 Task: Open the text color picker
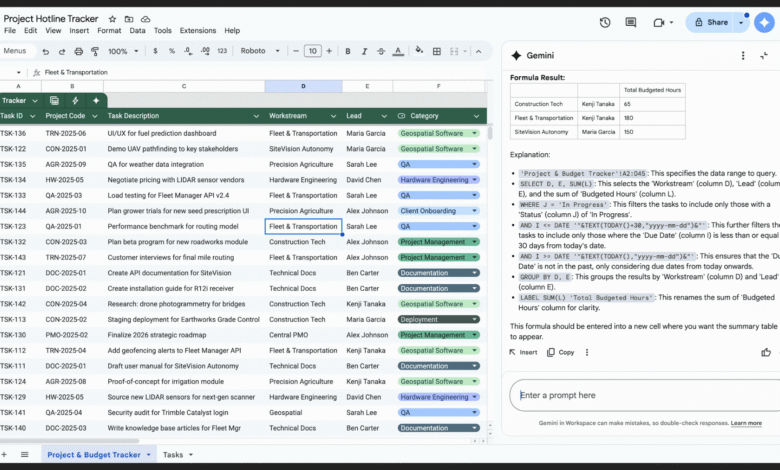[x=398, y=51]
